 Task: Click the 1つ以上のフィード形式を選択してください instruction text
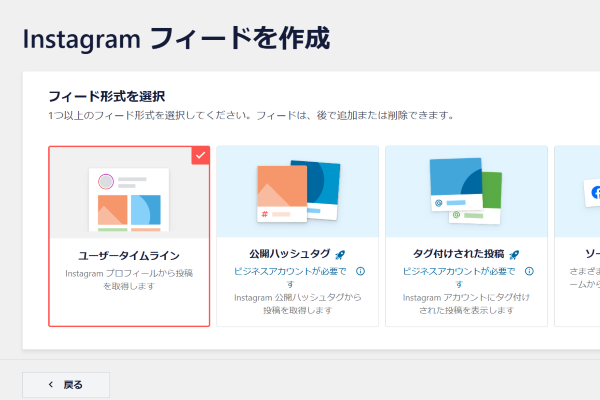(251, 115)
